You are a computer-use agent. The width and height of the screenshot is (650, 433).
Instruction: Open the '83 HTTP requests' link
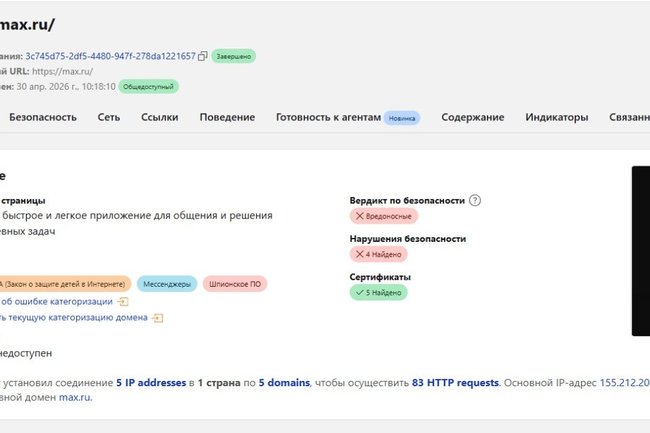point(455,382)
